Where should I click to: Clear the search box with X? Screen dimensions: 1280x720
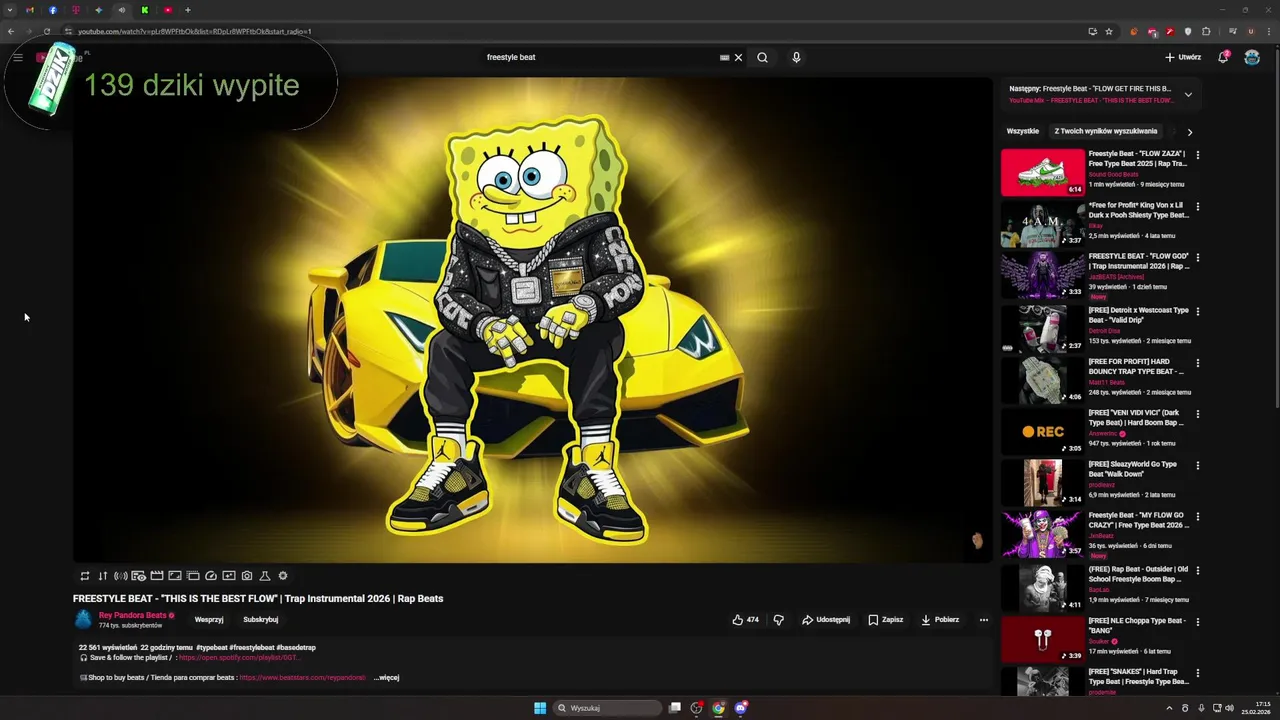pos(739,57)
